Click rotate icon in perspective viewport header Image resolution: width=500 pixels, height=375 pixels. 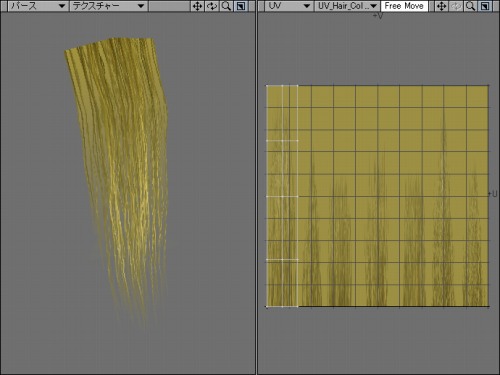click(212, 6)
